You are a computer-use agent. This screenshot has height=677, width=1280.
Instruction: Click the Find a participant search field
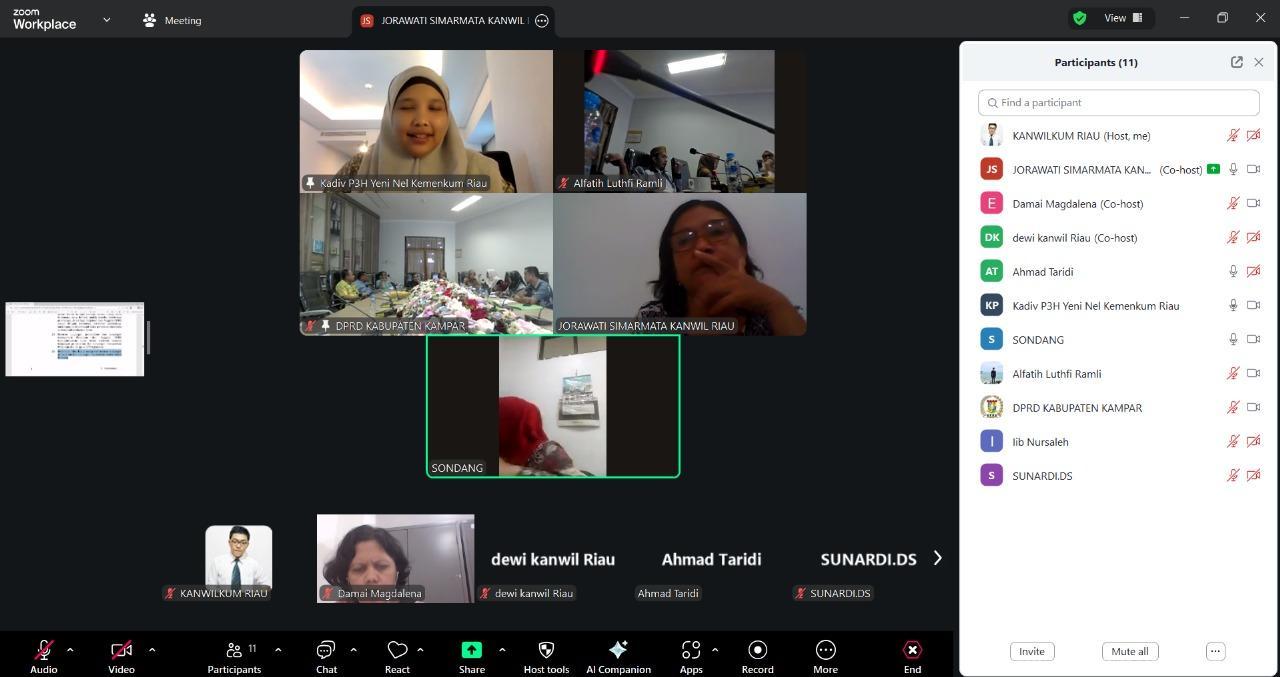pos(1118,103)
